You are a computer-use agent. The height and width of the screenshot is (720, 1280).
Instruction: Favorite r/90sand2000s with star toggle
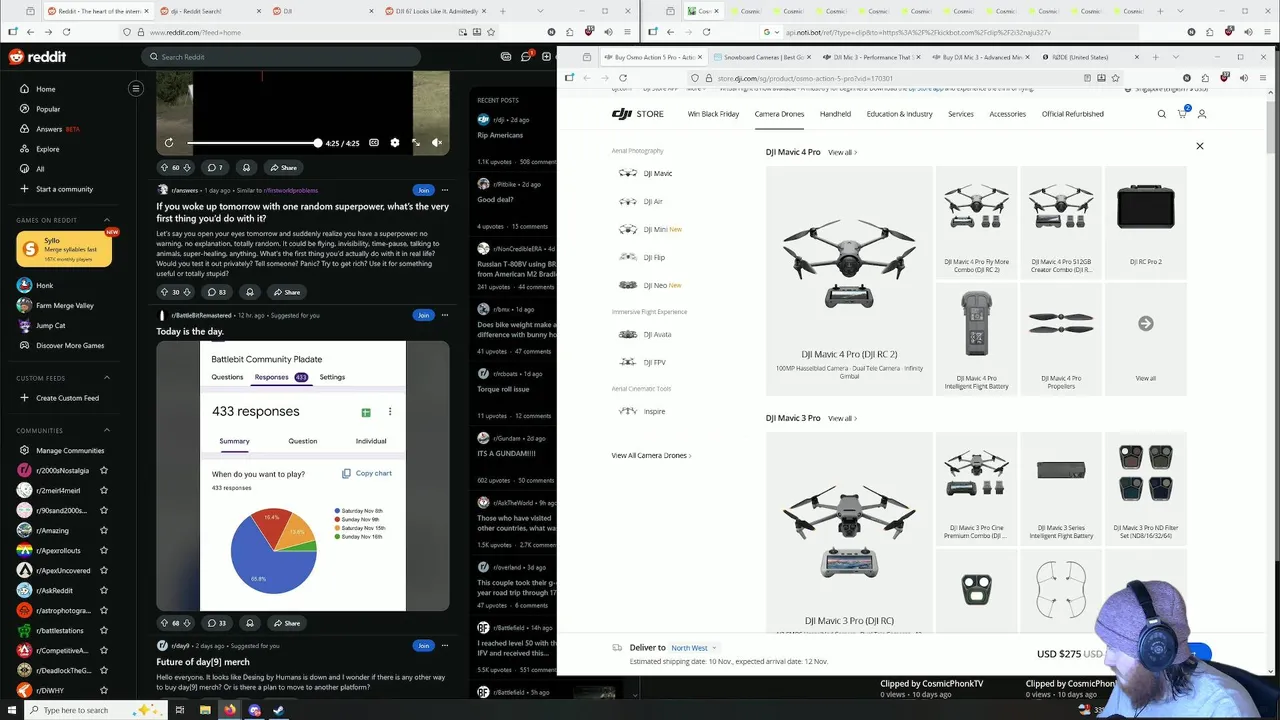(104, 510)
